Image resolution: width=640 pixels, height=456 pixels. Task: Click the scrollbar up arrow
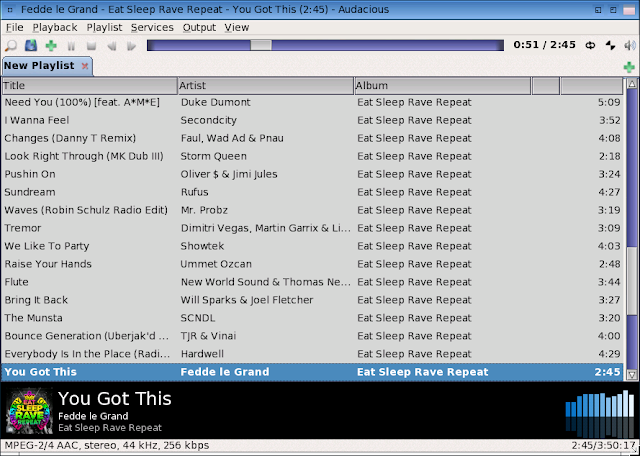[x=632, y=84]
